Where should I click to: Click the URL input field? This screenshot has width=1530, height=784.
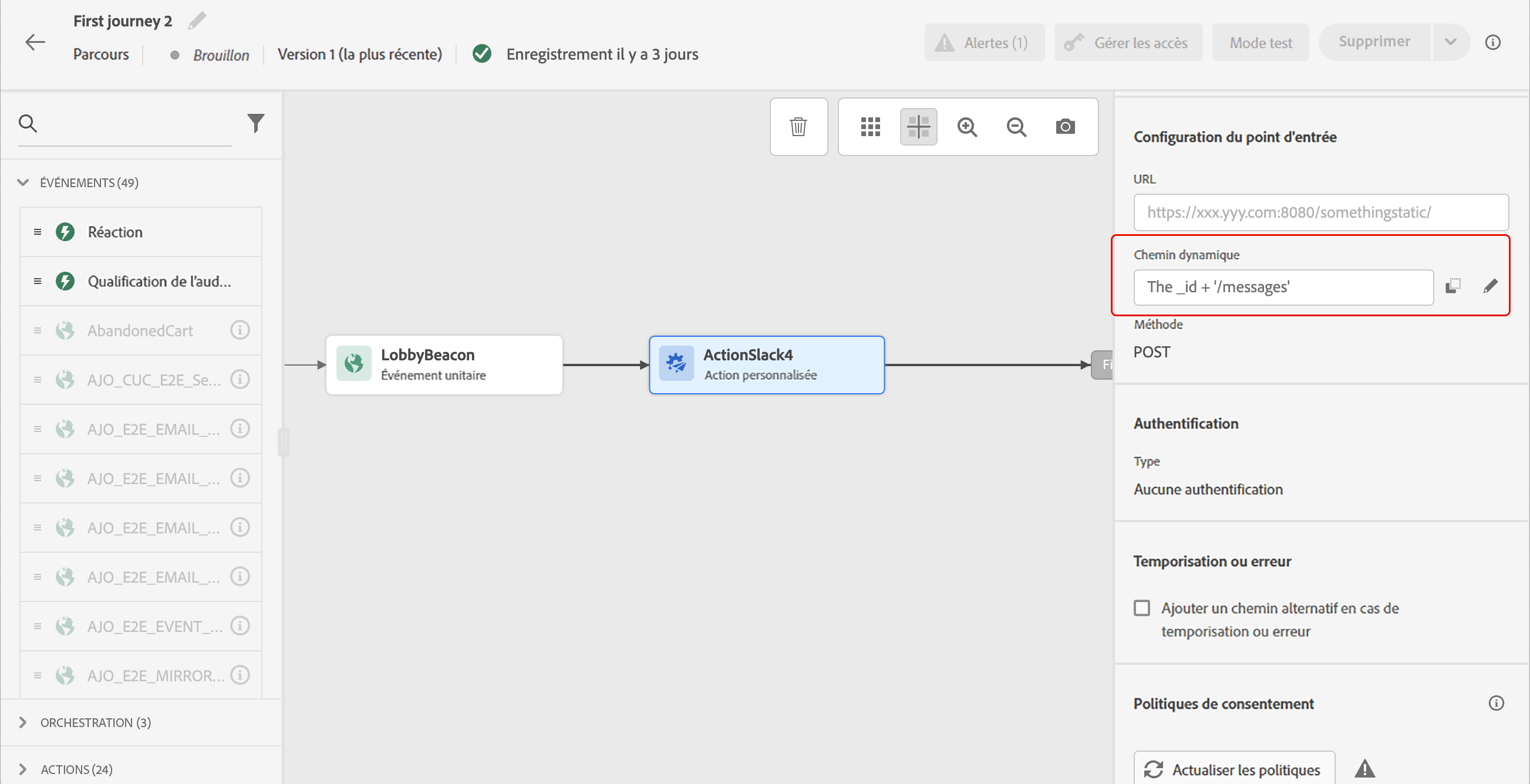1320,212
